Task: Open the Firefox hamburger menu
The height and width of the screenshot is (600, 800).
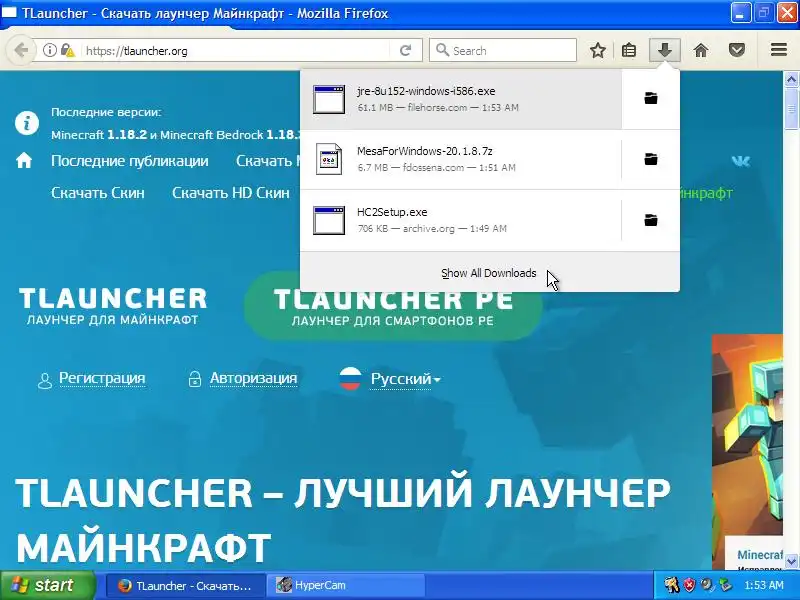Action: (x=779, y=50)
